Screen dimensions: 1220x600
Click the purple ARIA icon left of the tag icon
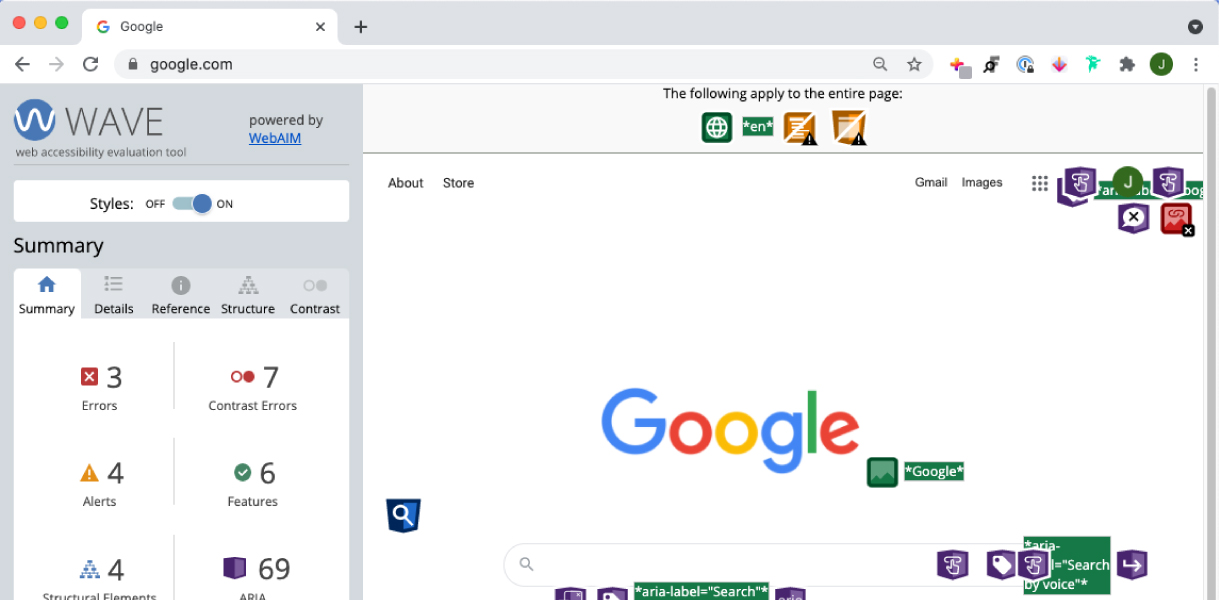click(x=952, y=565)
